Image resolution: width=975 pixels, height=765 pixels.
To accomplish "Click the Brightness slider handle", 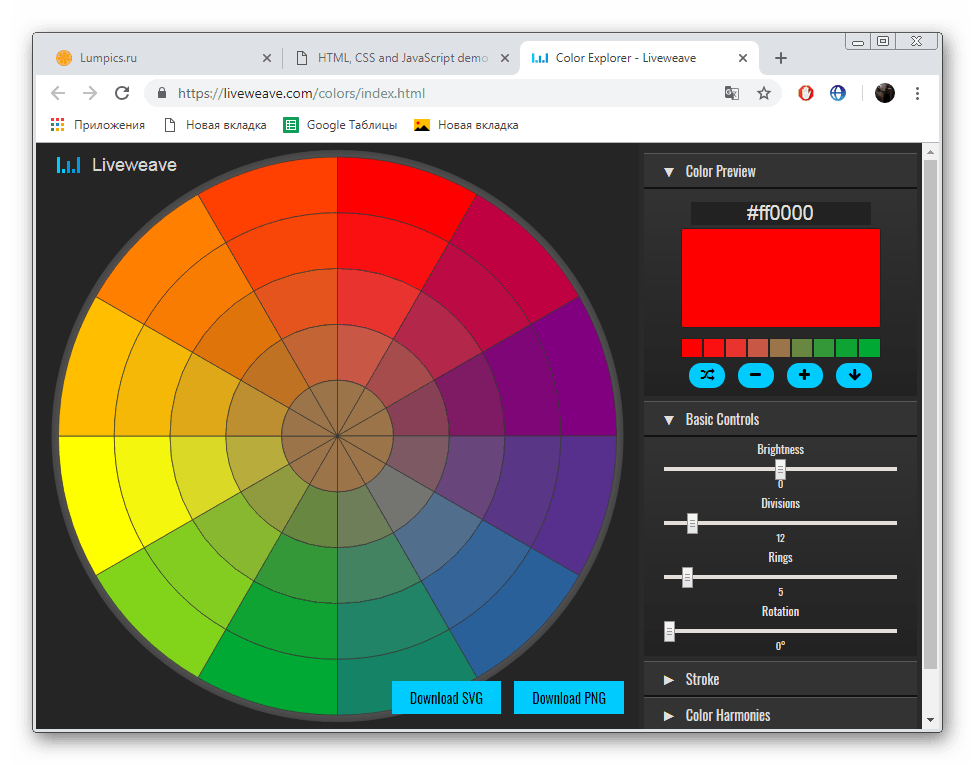I will pos(780,469).
